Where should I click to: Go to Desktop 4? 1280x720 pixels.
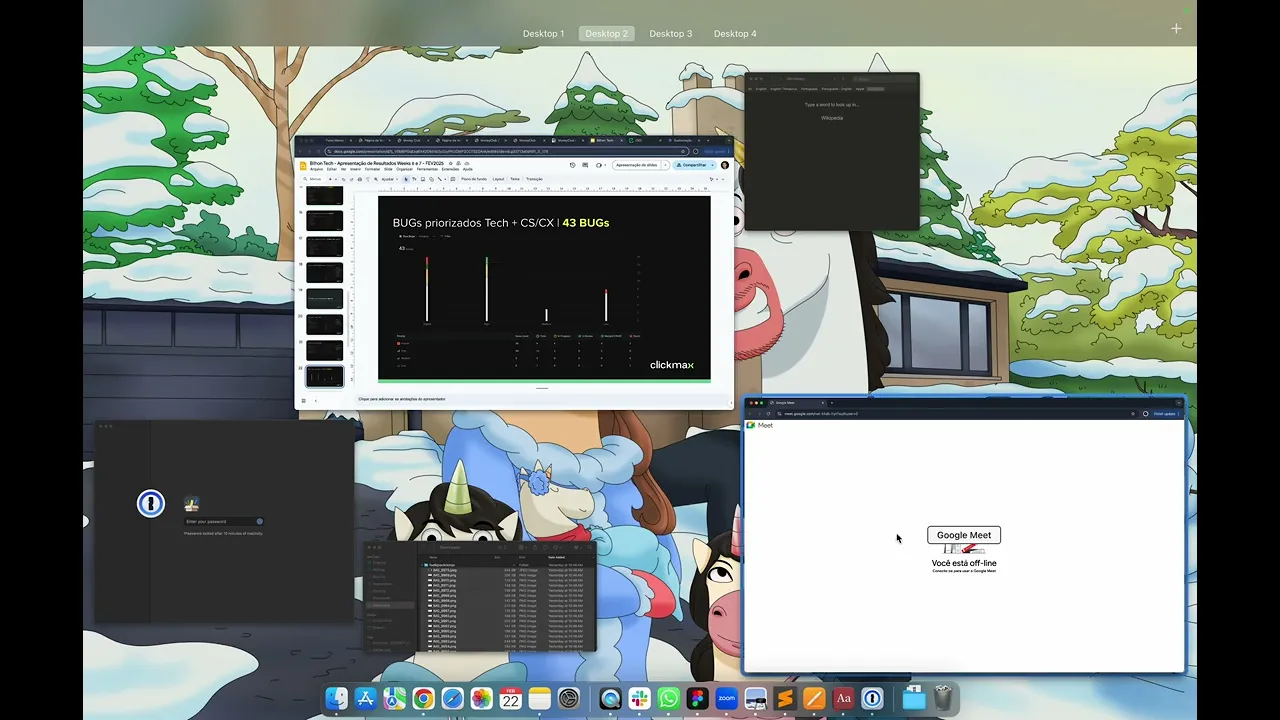click(x=735, y=34)
